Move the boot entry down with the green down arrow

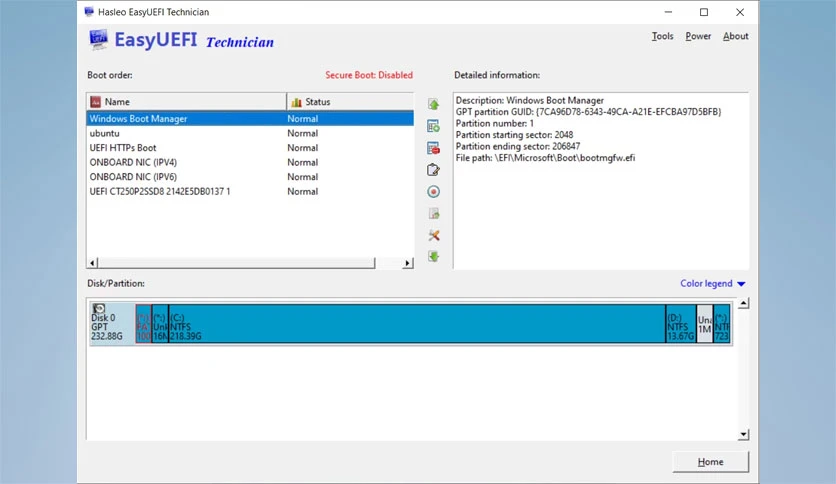tap(433, 256)
